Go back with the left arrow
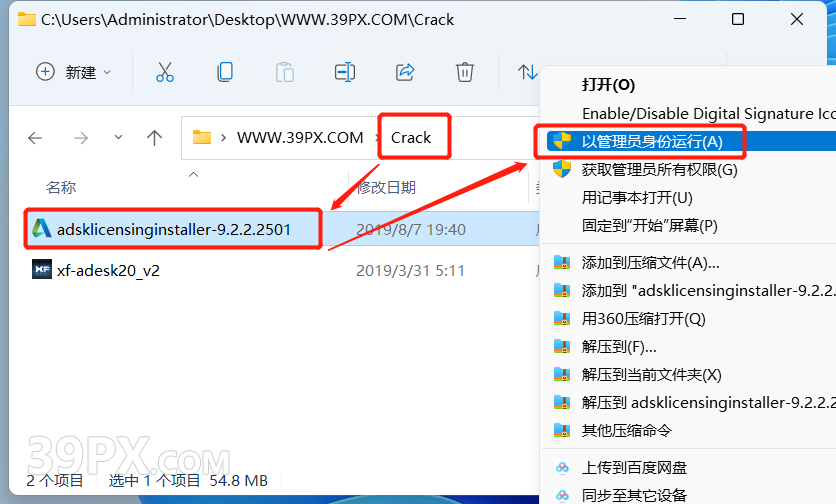836x504 pixels. (35, 138)
